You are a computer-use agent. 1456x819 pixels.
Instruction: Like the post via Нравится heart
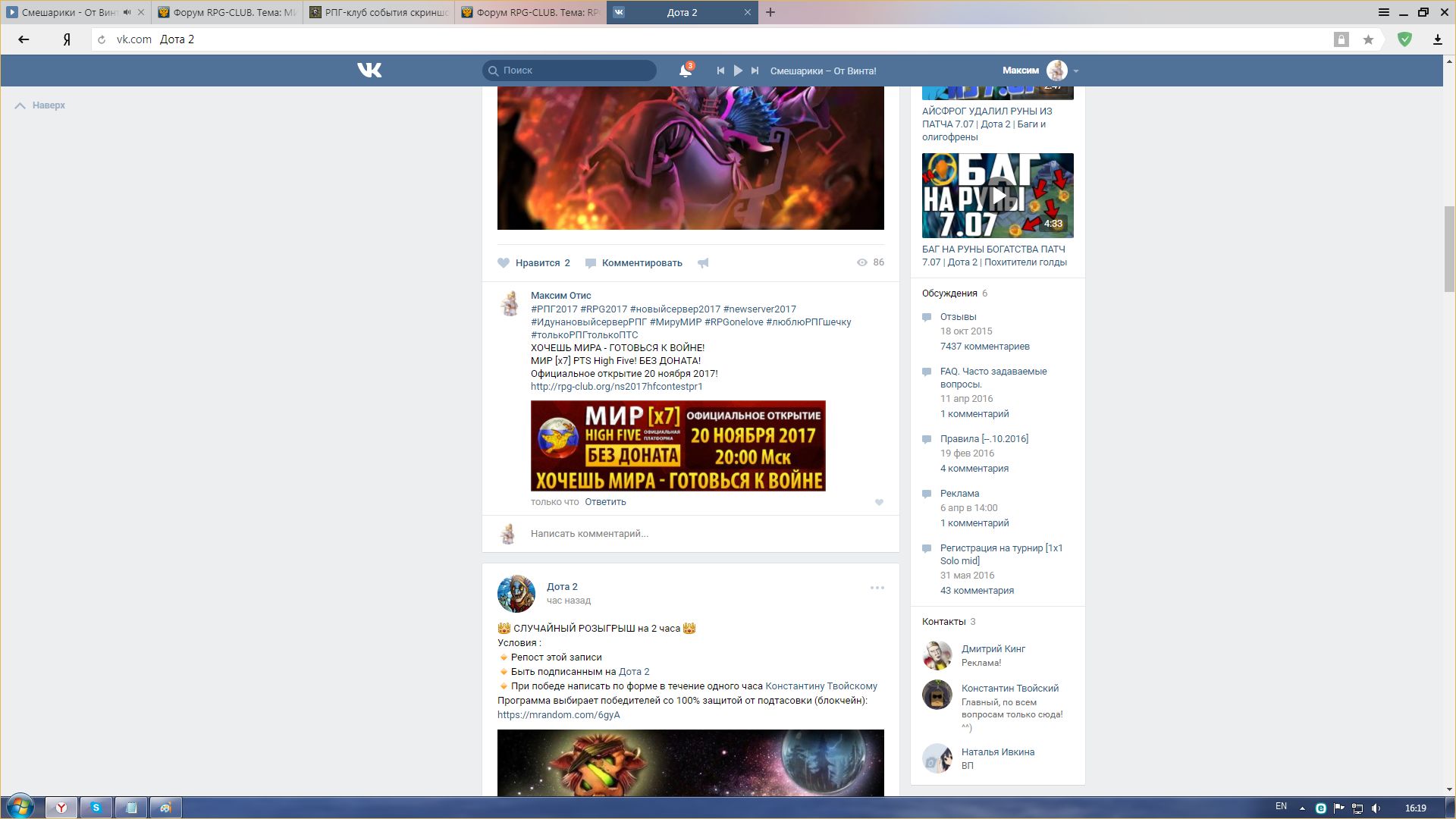click(x=534, y=263)
